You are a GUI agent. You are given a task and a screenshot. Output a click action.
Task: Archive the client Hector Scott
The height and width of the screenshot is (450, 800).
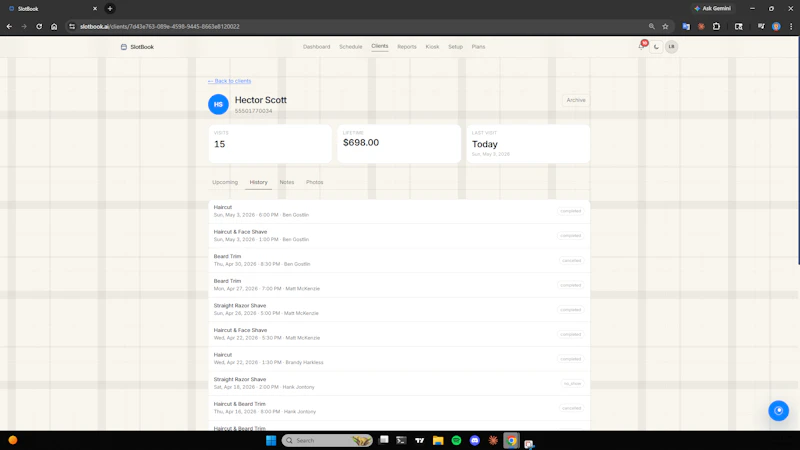576,100
